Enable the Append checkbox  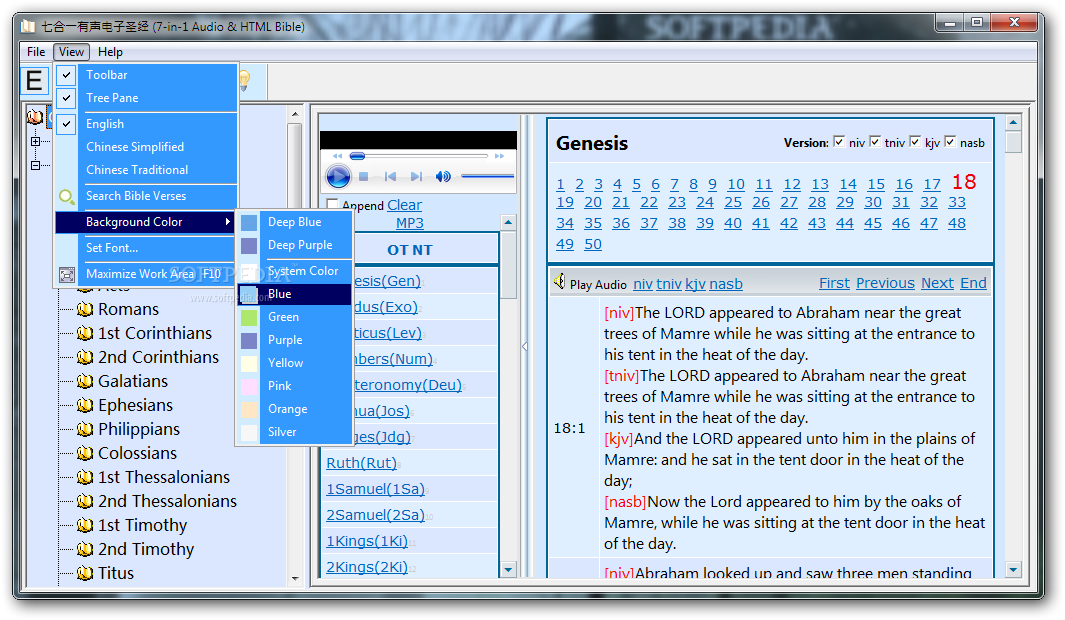[332, 204]
